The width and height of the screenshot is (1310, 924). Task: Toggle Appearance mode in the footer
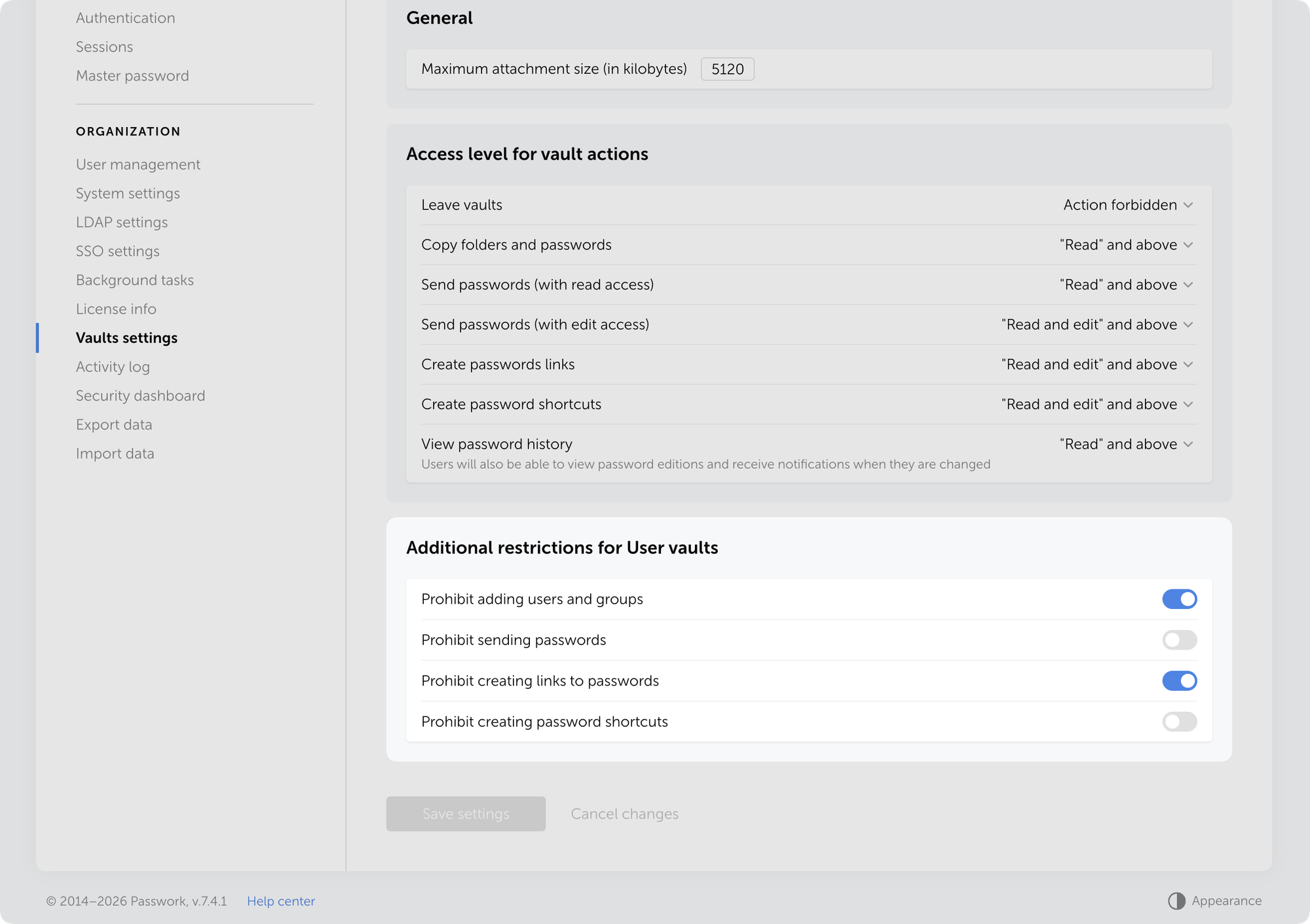(1216, 900)
